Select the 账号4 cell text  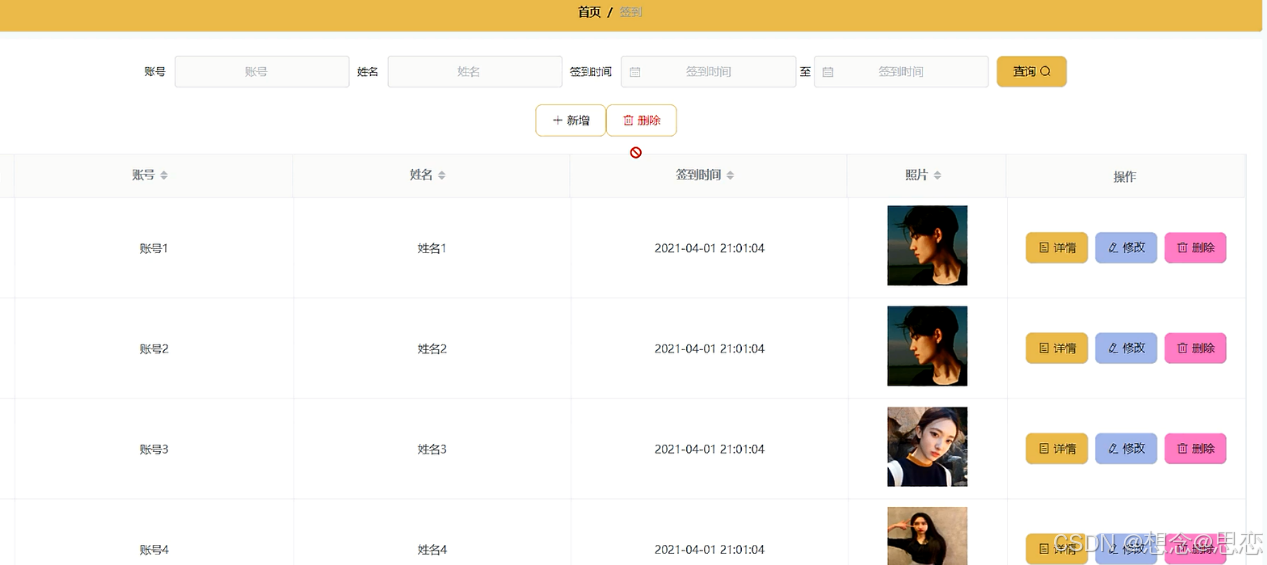pyautogui.click(x=154, y=549)
